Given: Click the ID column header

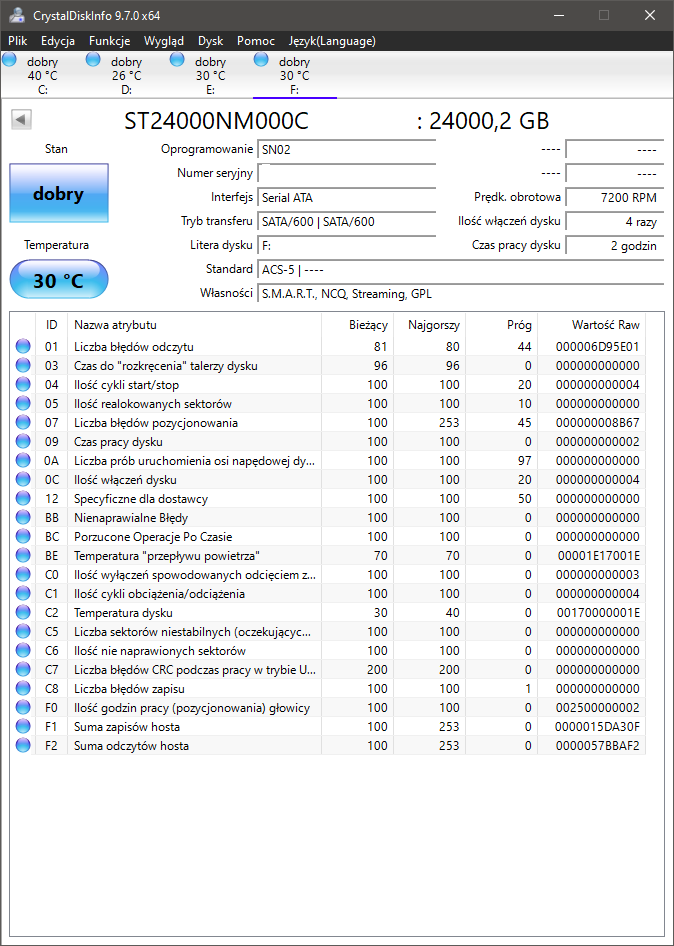Looking at the screenshot, I should [52, 325].
